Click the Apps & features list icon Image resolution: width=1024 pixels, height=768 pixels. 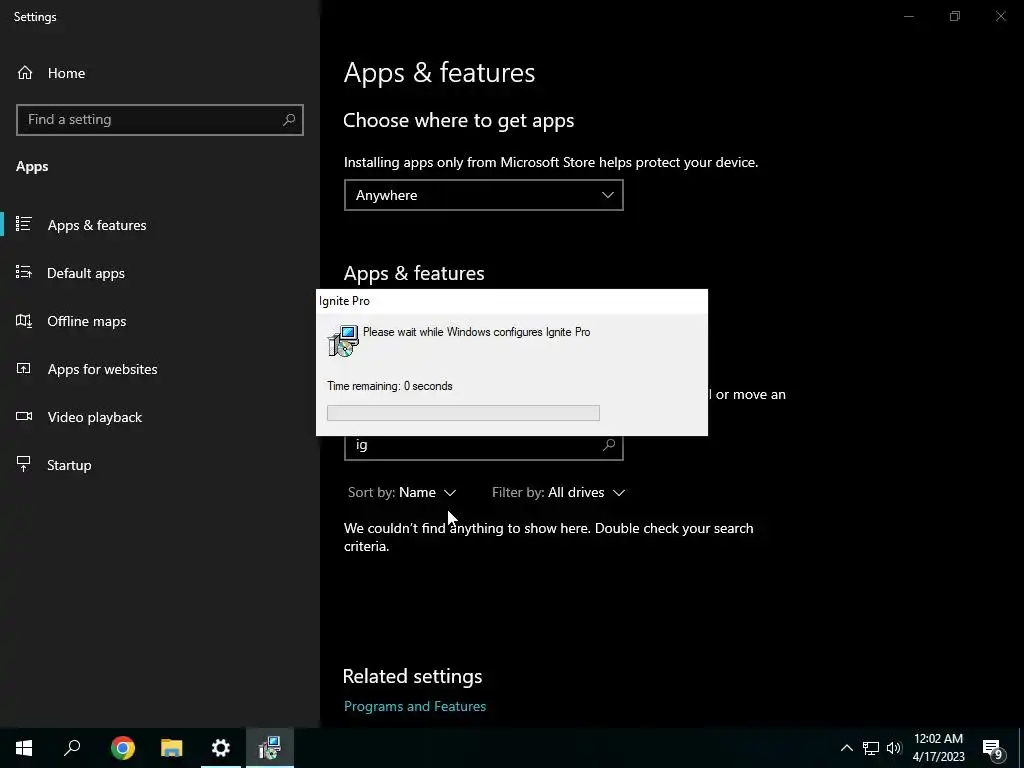[x=24, y=224]
